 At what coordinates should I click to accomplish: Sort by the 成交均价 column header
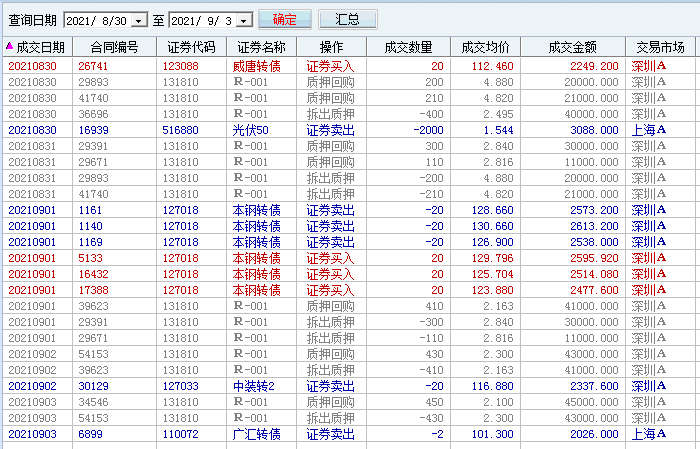coord(486,47)
